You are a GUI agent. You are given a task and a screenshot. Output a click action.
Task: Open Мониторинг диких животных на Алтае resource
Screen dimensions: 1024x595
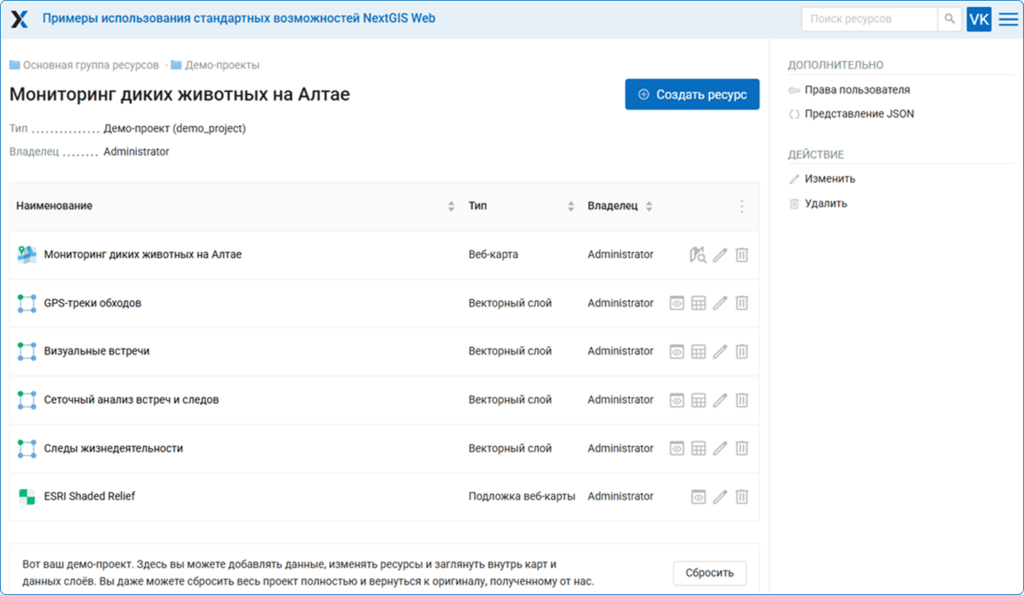coord(142,255)
